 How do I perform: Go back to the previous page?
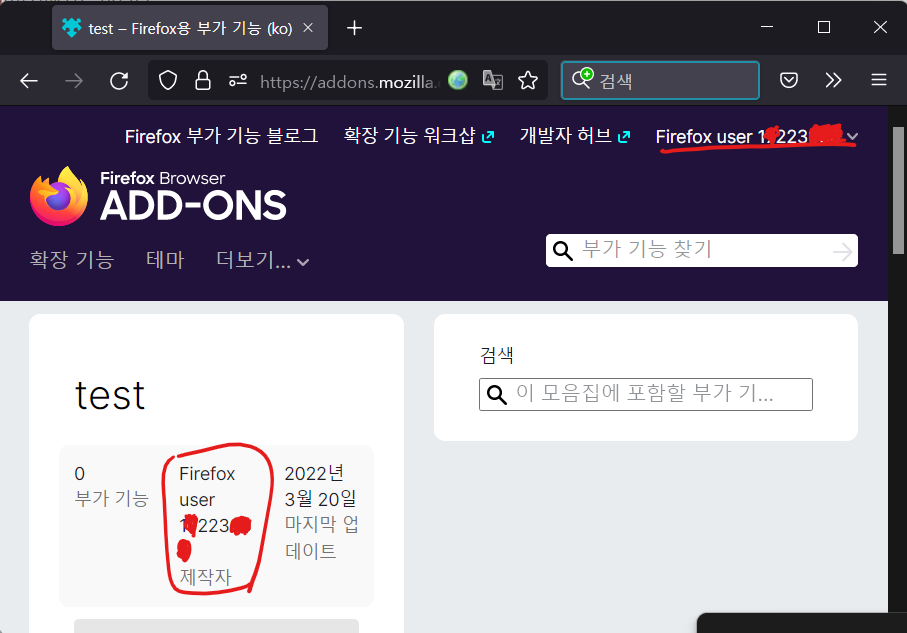click(x=29, y=80)
